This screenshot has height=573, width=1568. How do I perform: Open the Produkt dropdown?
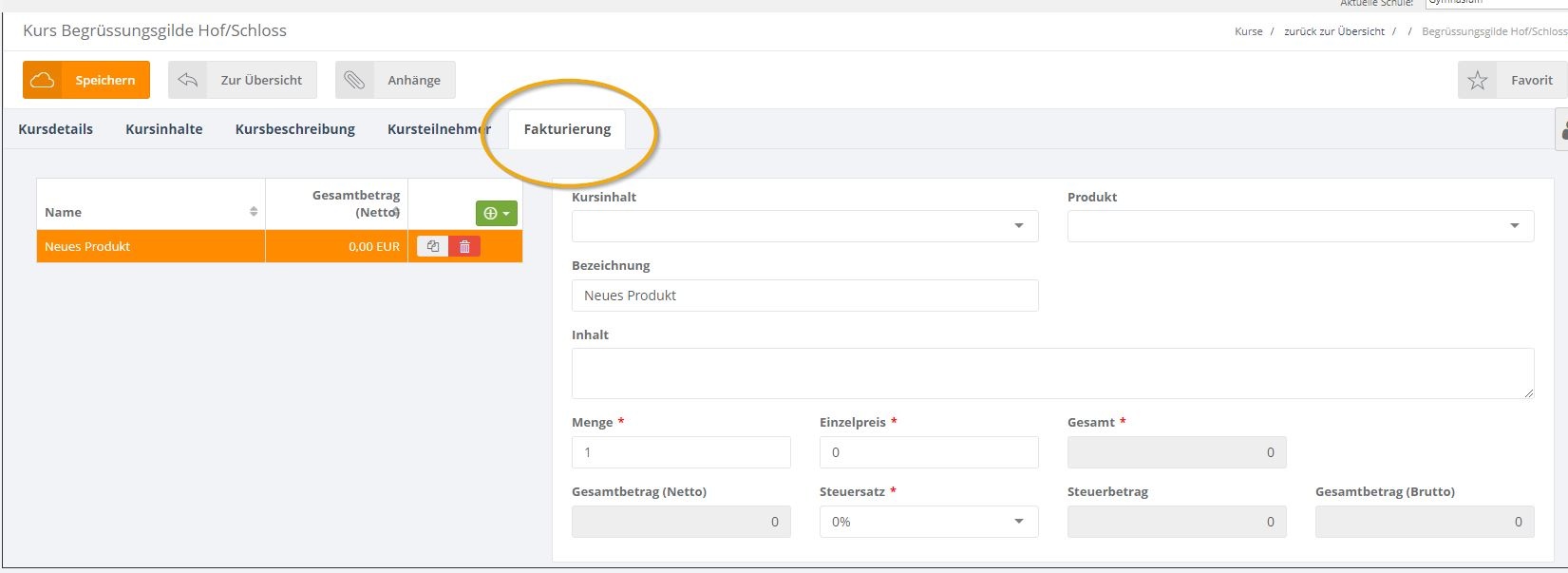(1300, 226)
